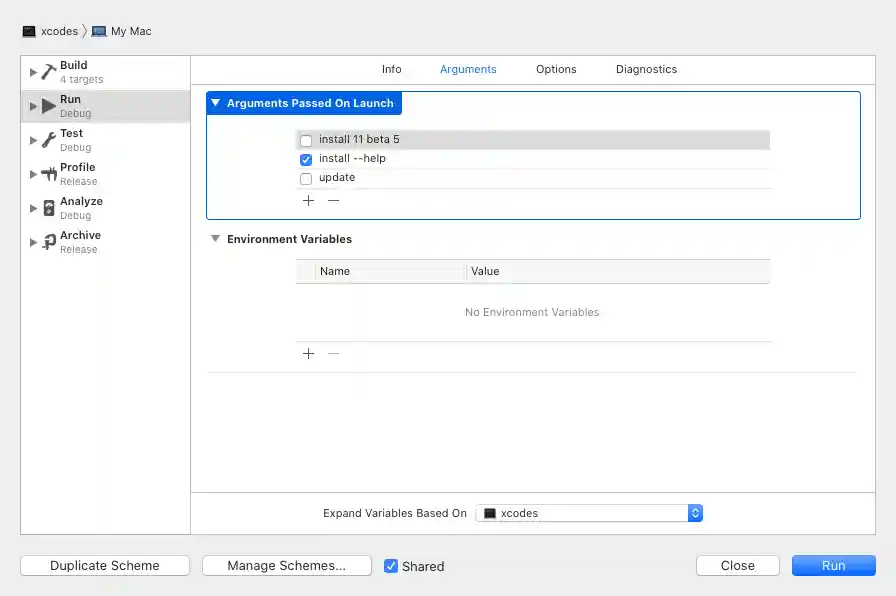Click the Duplicate Scheme button
The image size is (896, 596).
[104, 565]
